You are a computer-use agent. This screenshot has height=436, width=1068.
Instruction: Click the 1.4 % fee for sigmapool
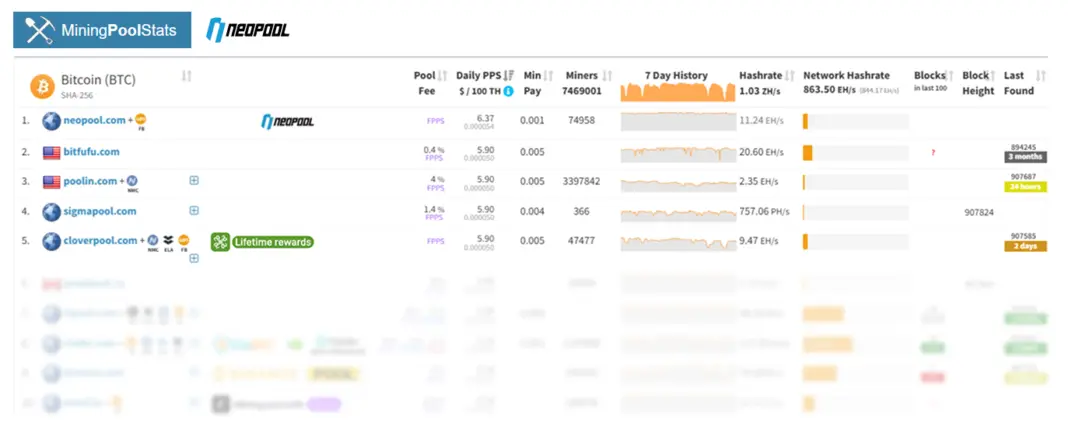click(434, 209)
